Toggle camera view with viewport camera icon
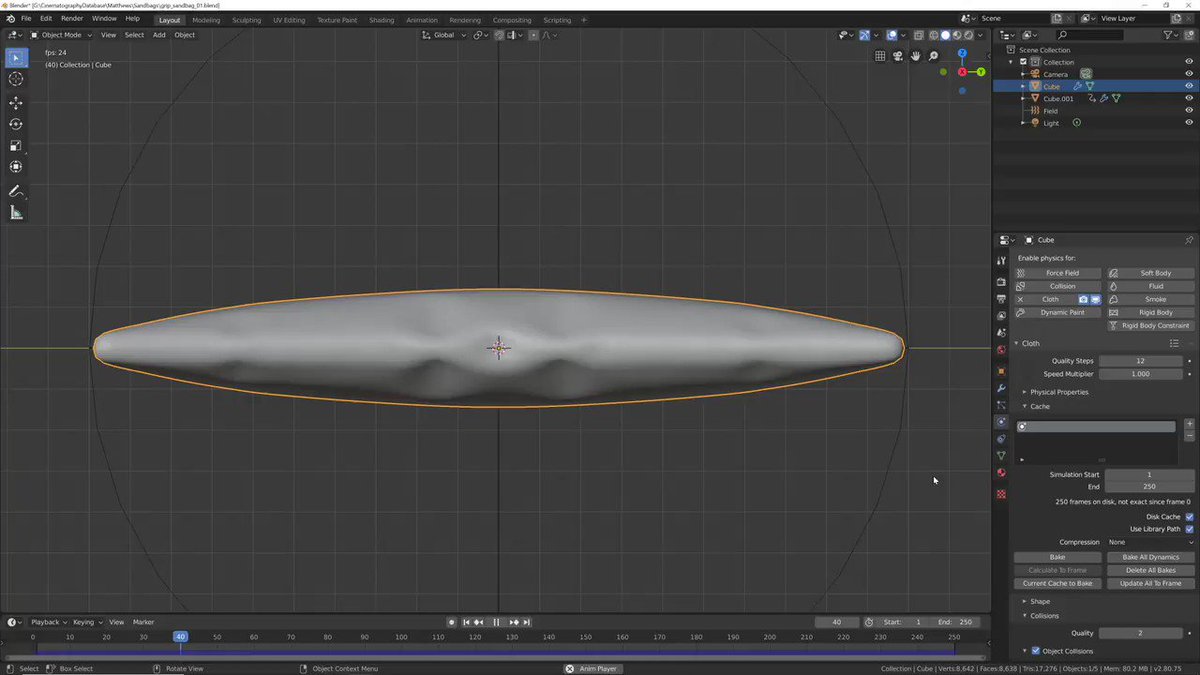This screenshot has width=1200, height=675. (898, 56)
